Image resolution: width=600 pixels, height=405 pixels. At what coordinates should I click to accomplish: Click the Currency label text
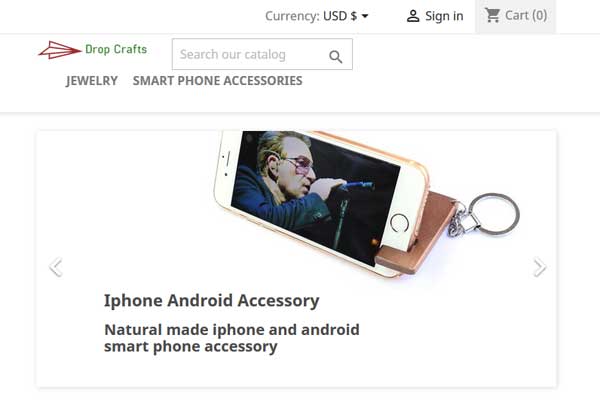[x=292, y=16]
